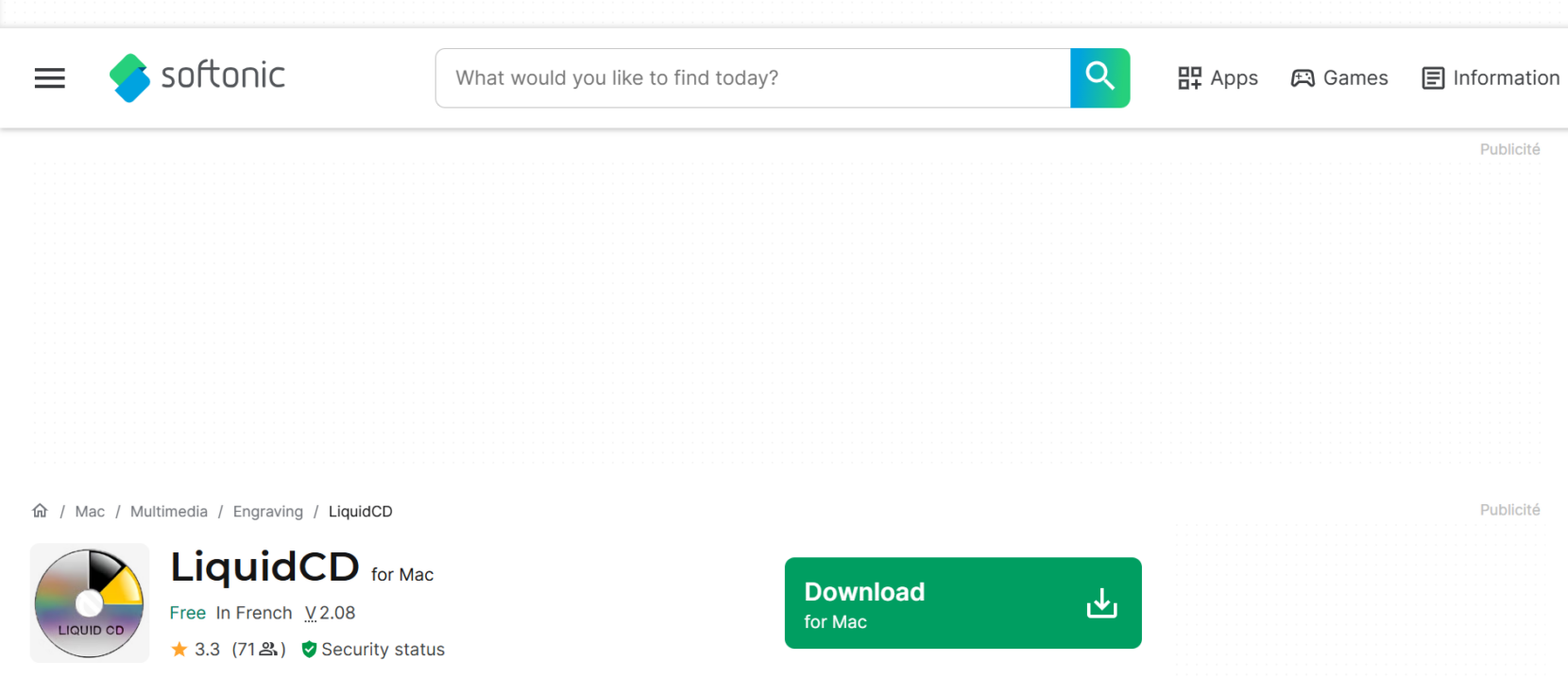Click the download arrow icon
Viewport: 1568px width, 677px height.
click(1101, 603)
